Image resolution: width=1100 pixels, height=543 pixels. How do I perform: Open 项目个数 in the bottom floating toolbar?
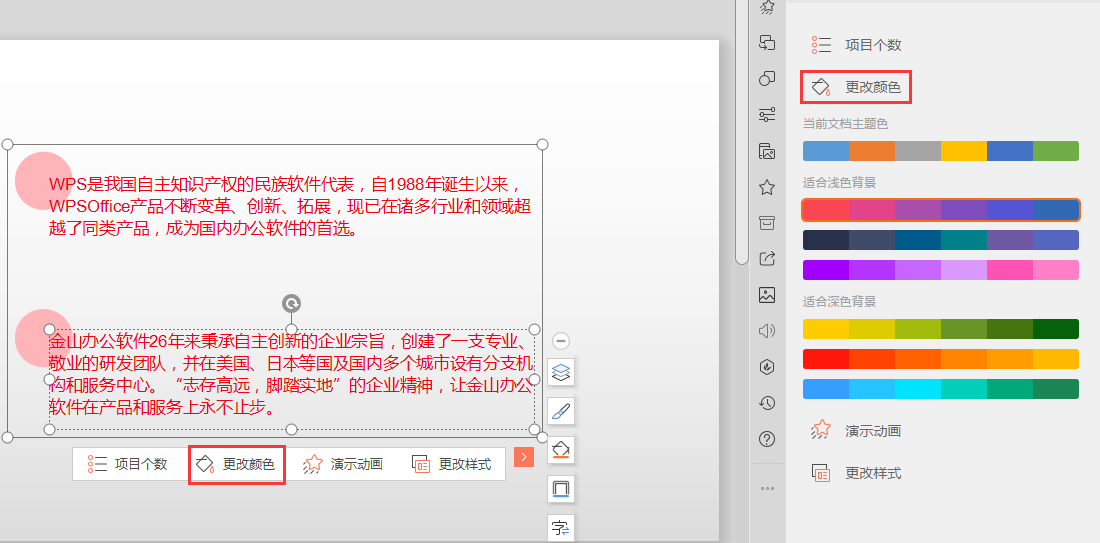(x=128, y=464)
